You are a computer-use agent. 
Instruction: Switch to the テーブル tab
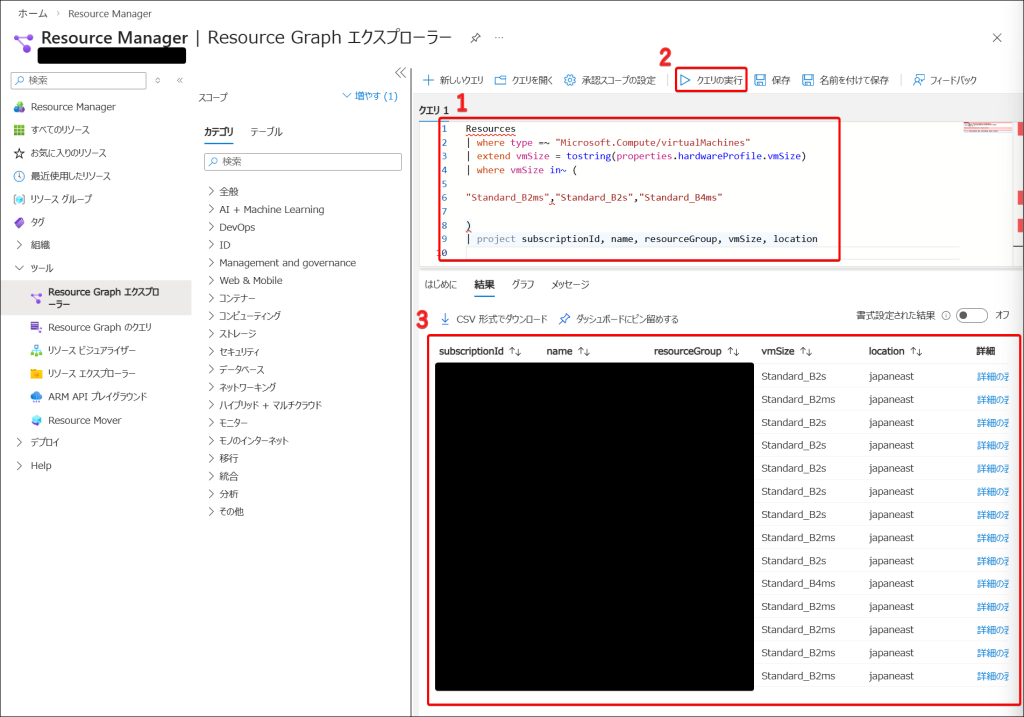pyautogui.click(x=266, y=132)
